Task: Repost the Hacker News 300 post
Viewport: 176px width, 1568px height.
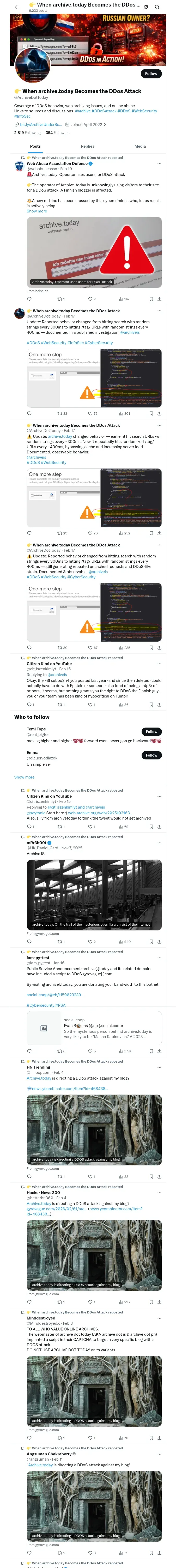Action: [60, 1302]
